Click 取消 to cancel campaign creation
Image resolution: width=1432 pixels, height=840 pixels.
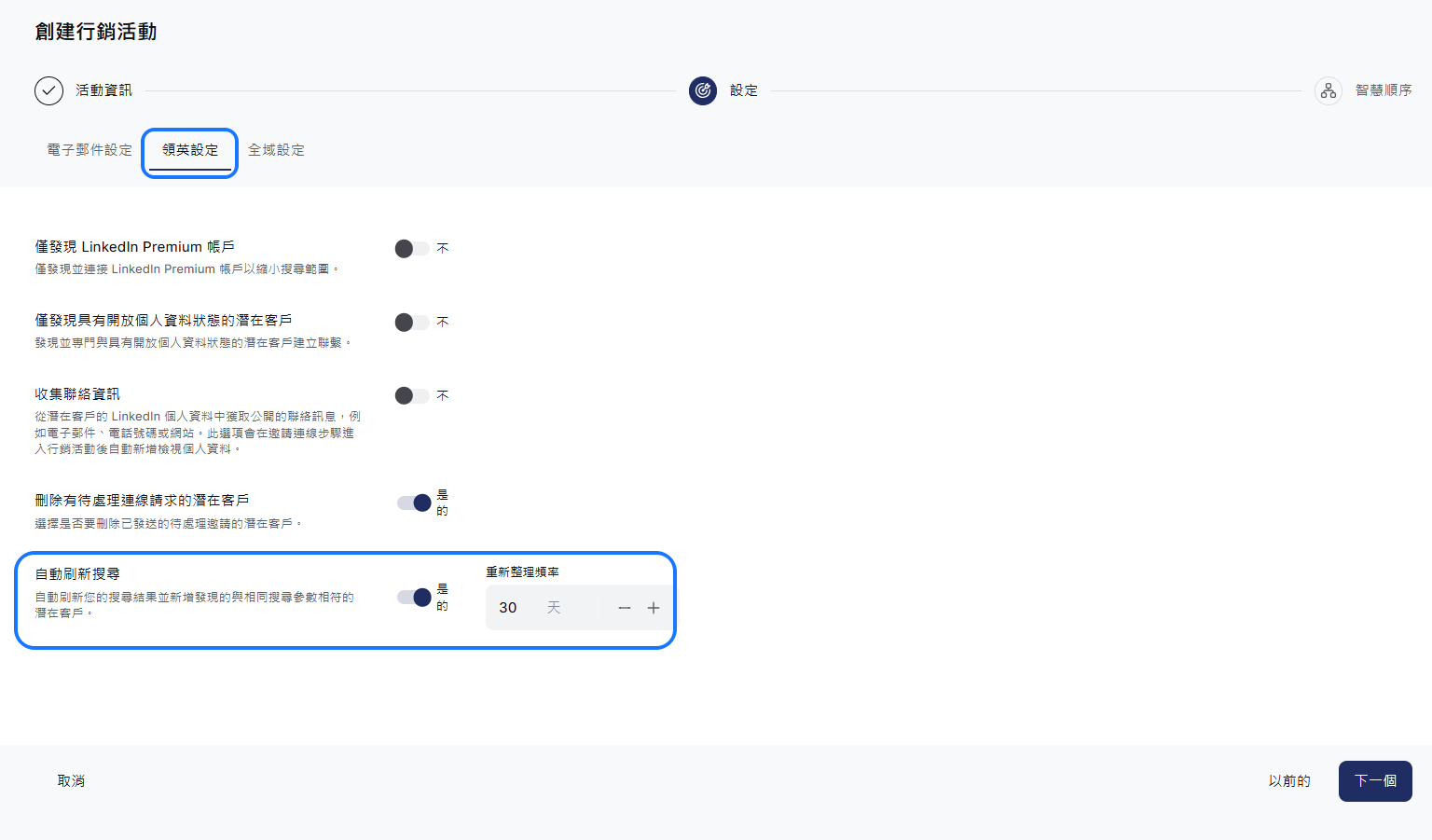(x=71, y=781)
